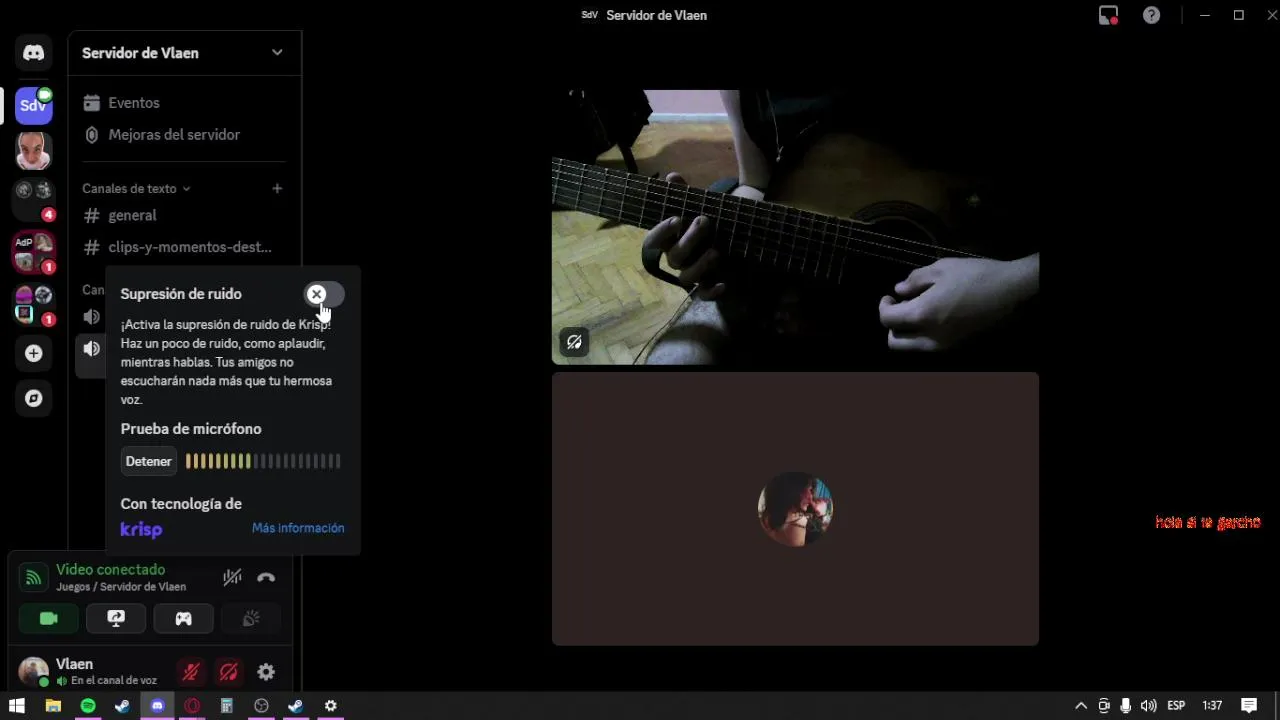
Task: Open the AdP server folder
Action: coord(33,252)
